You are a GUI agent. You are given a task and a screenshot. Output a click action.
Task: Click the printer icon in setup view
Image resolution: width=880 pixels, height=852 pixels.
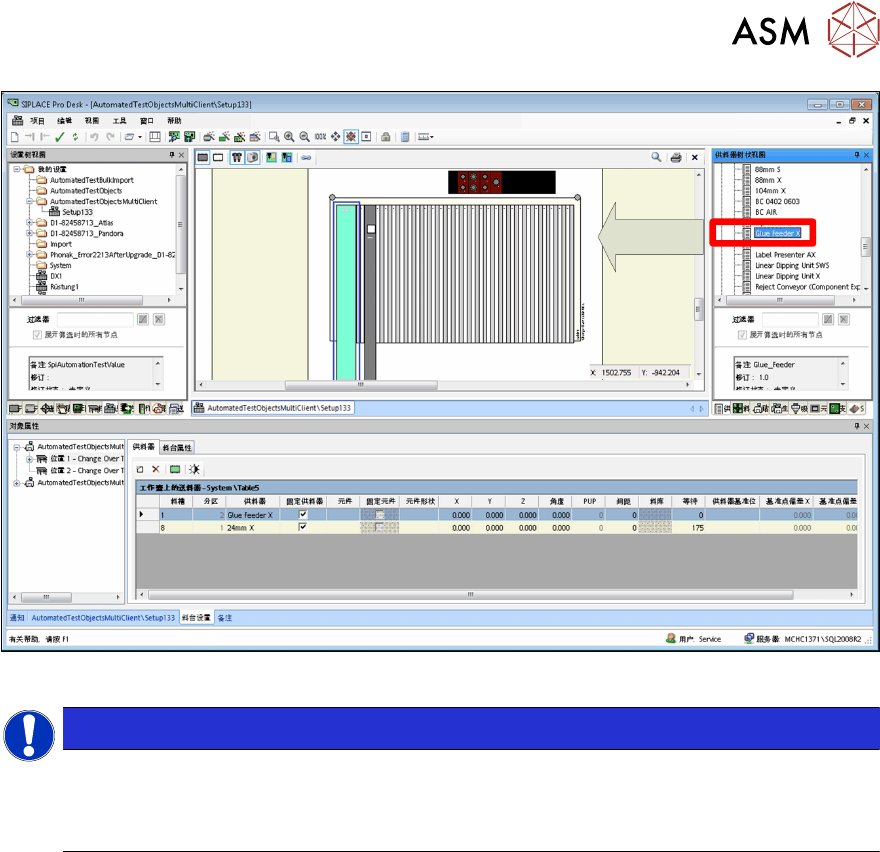676,157
